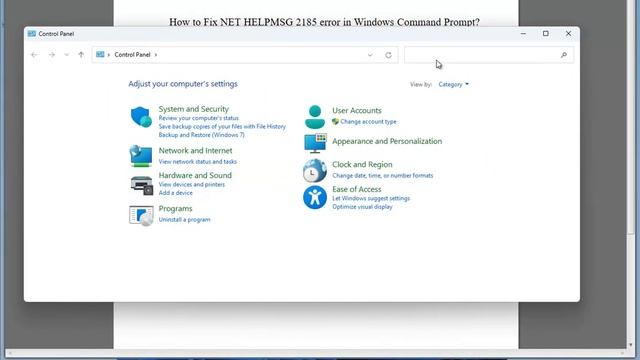Click Optimize visual display
Screen dimensions: 640x360
(362, 207)
